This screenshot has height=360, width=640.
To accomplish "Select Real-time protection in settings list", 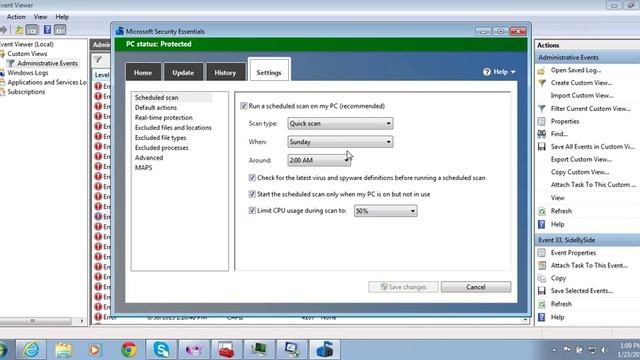I will (x=164, y=118).
